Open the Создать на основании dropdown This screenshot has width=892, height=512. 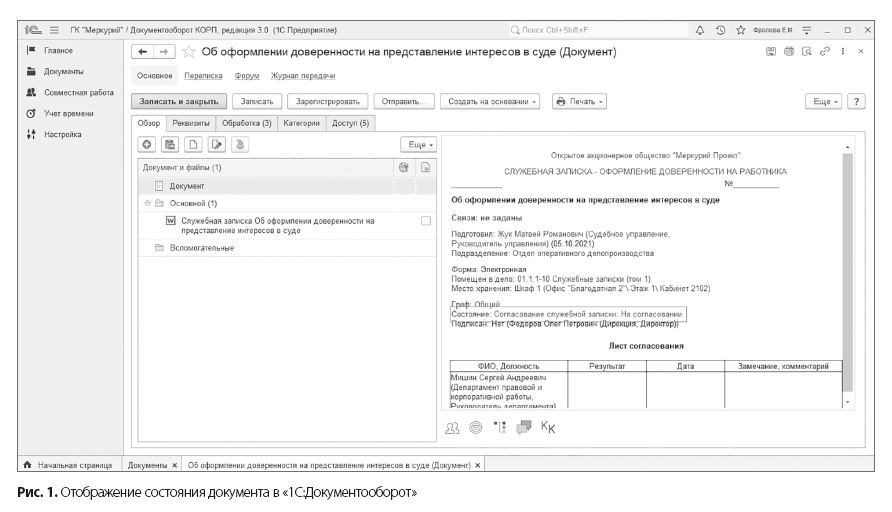coord(490,101)
